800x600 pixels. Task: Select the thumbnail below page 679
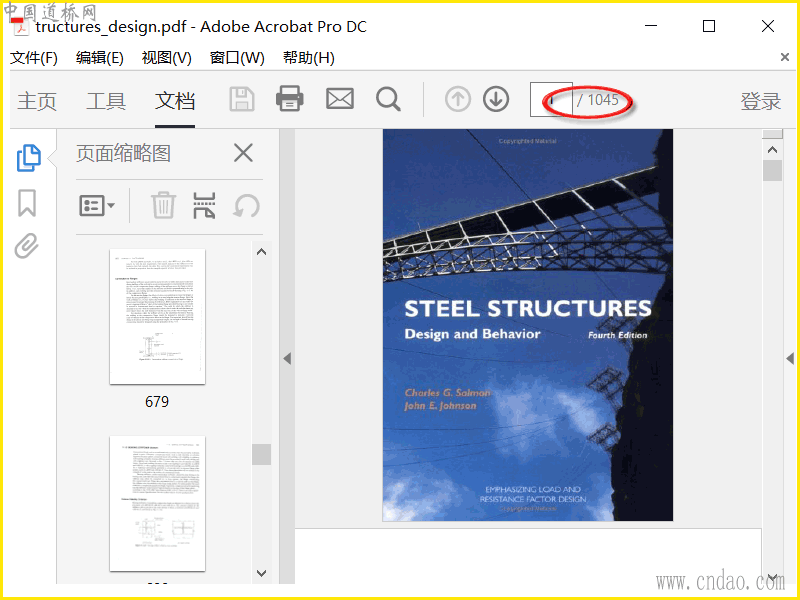pos(157,504)
